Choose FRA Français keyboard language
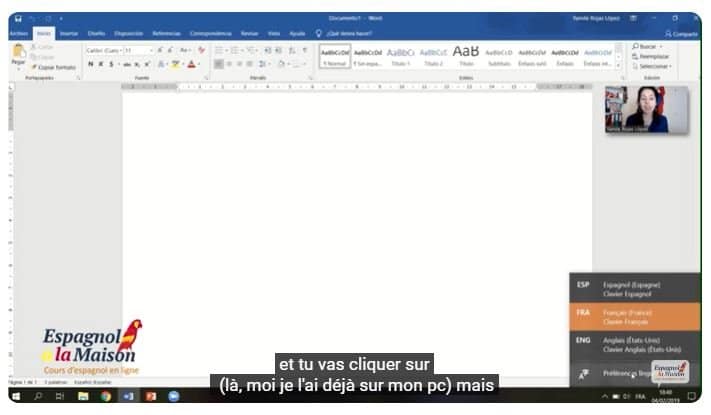 point(635,317)
